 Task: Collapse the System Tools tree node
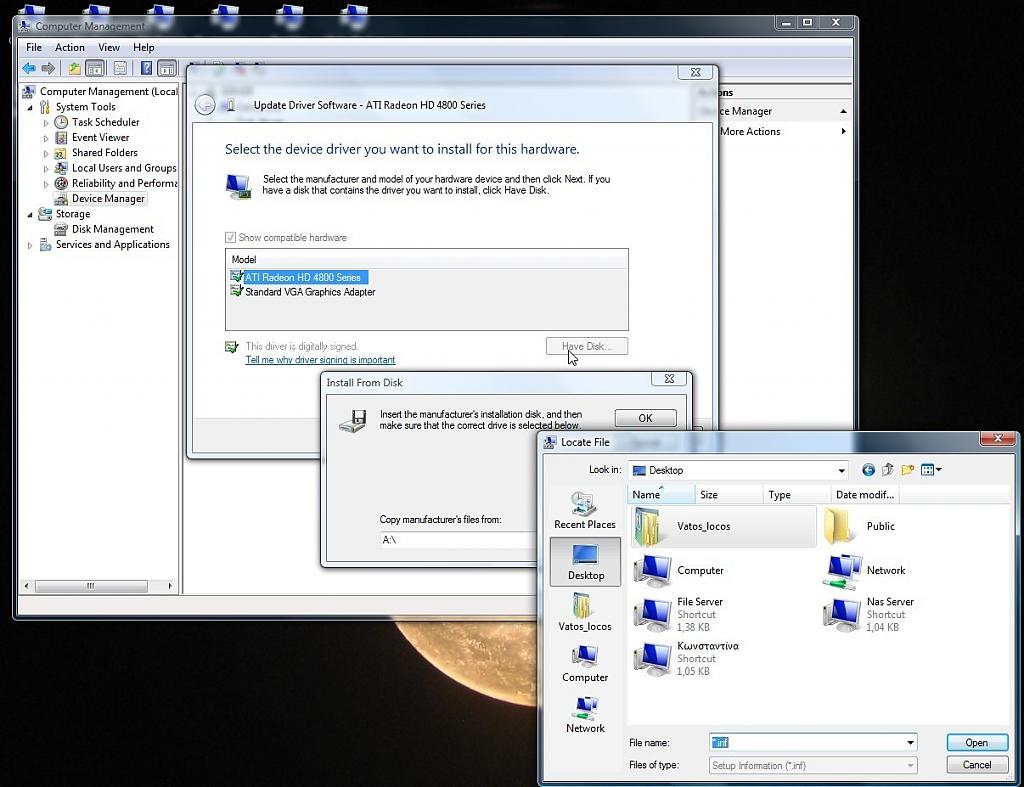point(30,108)
